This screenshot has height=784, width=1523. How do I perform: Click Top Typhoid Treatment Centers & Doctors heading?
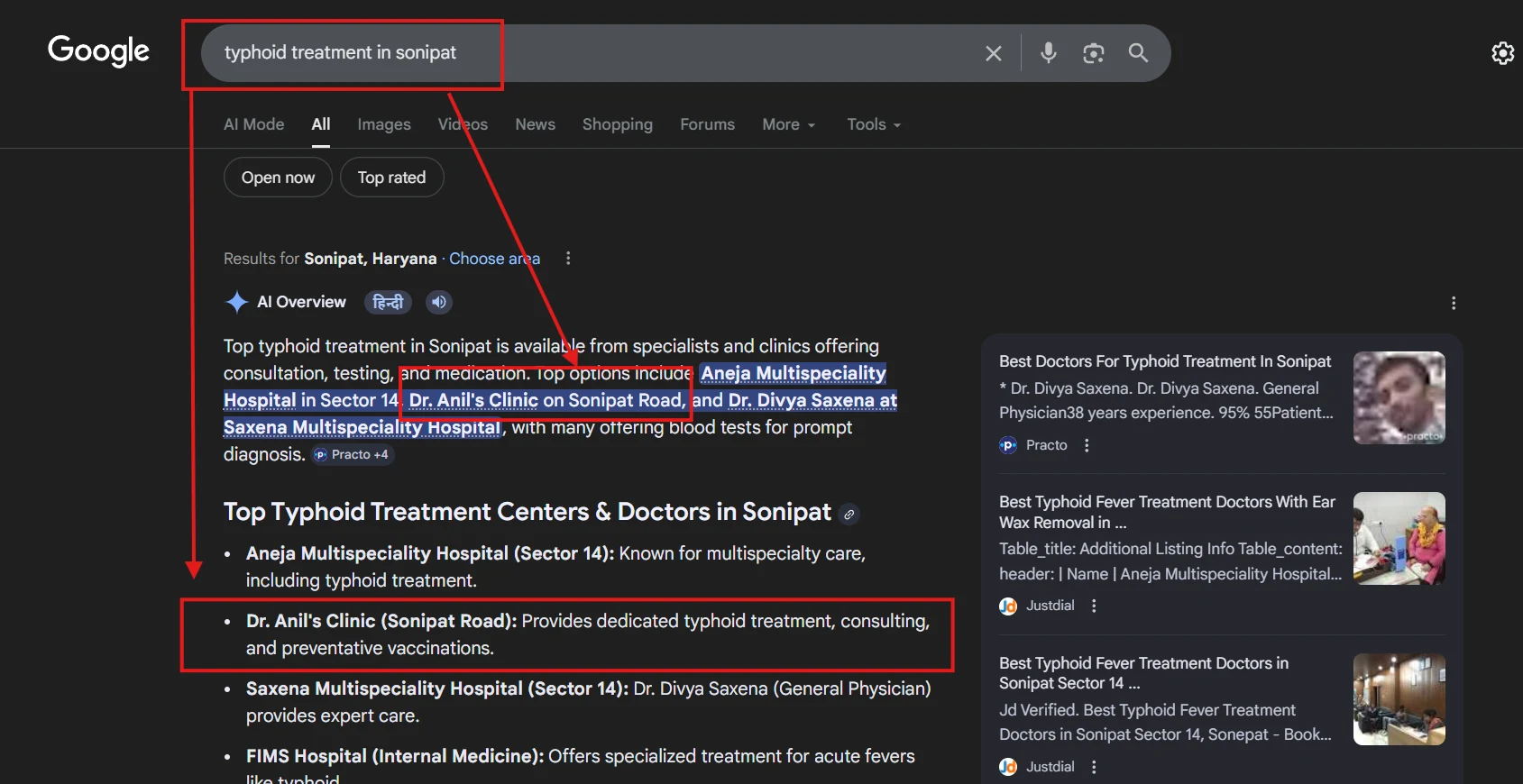click(528, 512)
